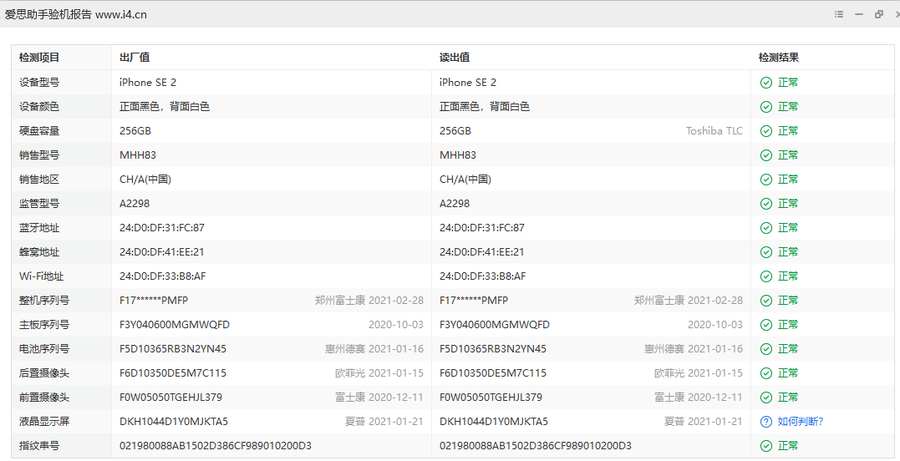
Task: Click read-side 惠州德赛 2021-01-16 note
Action: [693, 349]
